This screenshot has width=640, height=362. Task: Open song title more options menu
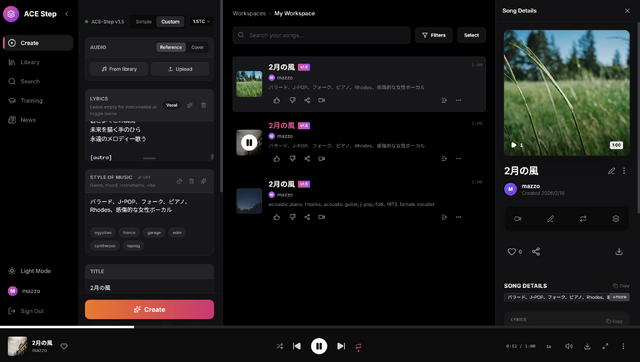624,171
